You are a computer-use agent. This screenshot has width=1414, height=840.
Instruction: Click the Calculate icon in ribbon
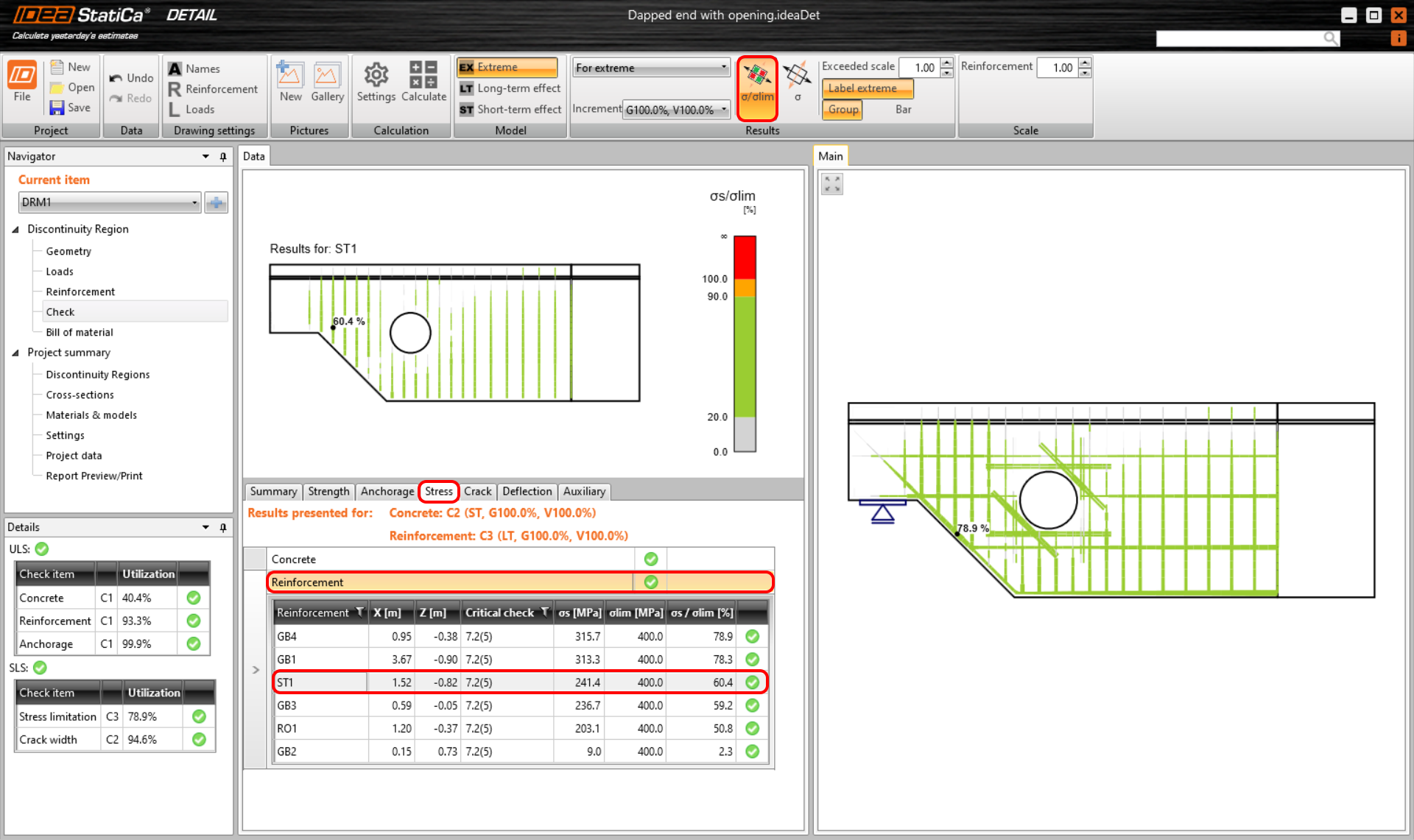pyautogui.click(x=423, y=75)
